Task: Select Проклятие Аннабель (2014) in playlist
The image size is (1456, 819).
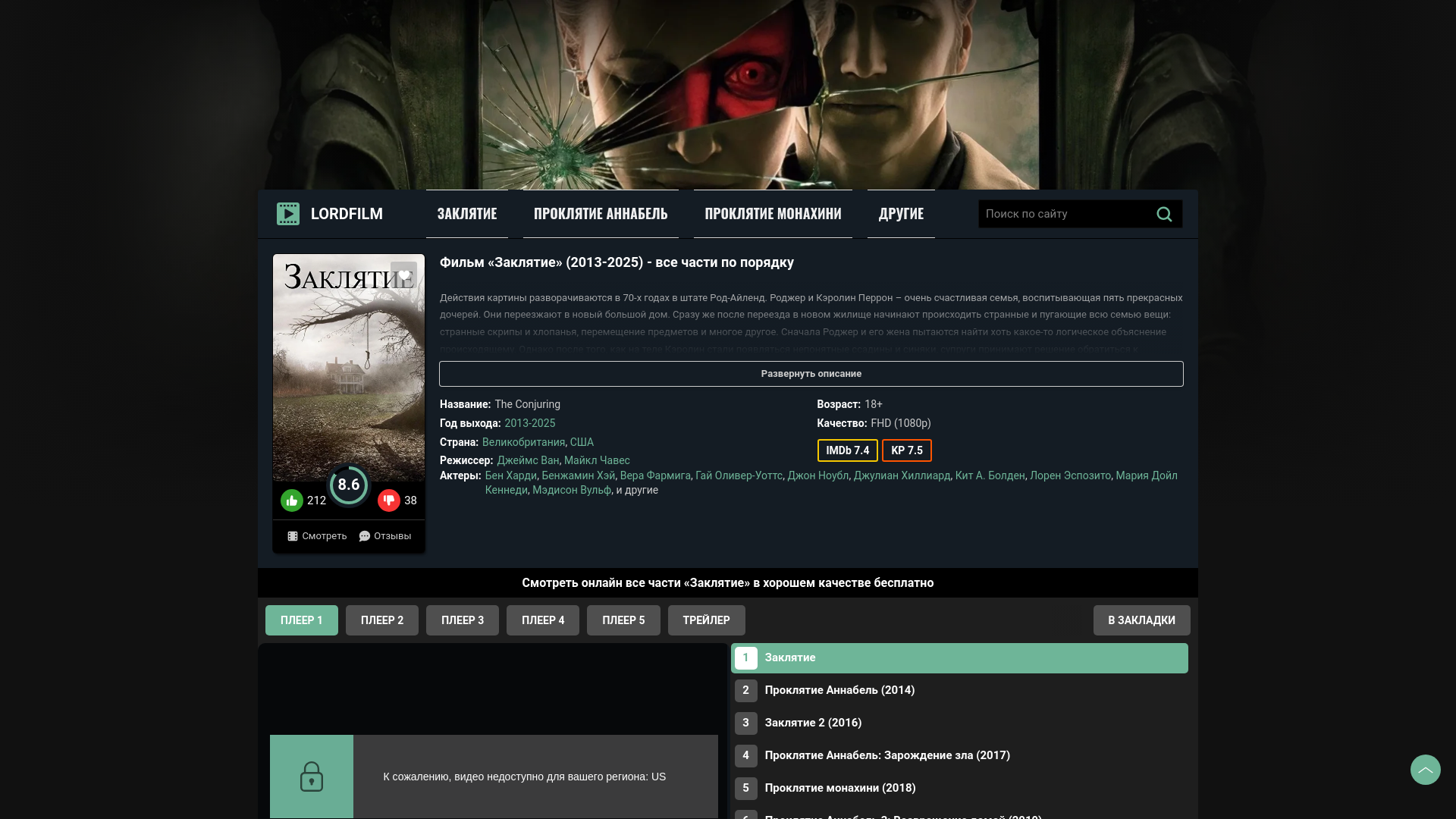Action: coord(959,691)
